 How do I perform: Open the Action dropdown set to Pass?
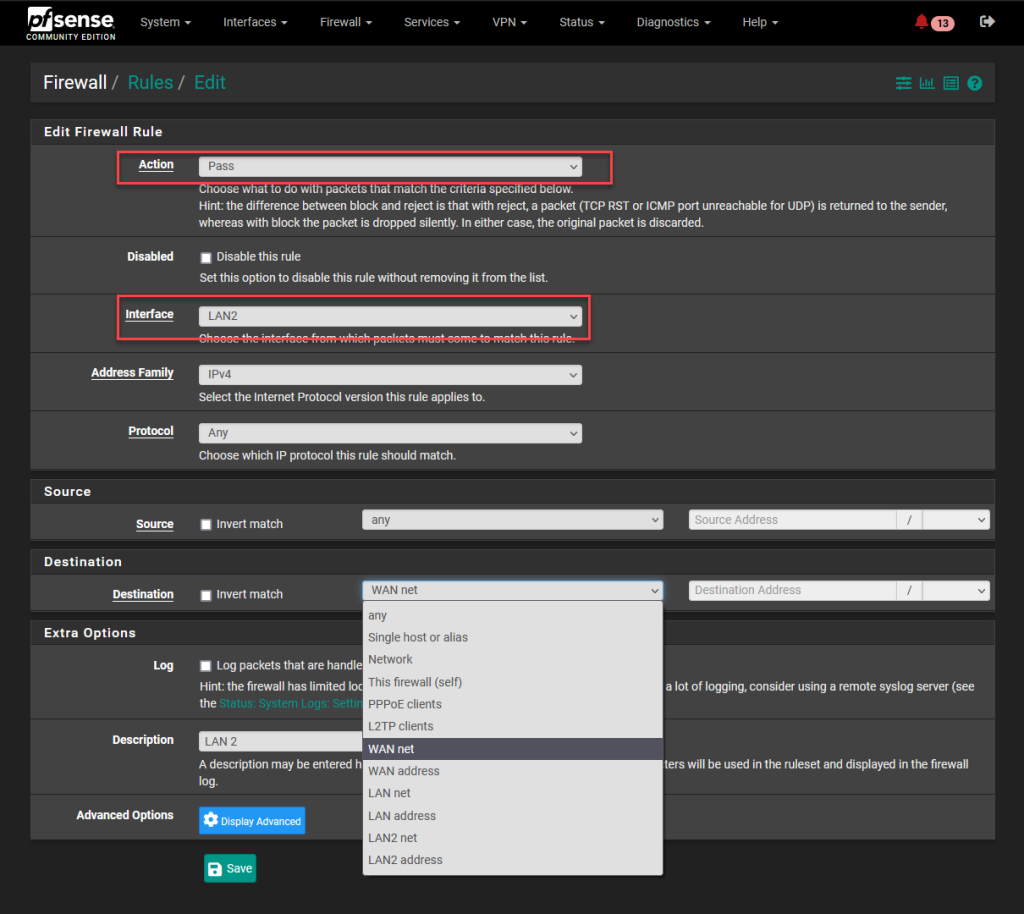pos(390,166)
